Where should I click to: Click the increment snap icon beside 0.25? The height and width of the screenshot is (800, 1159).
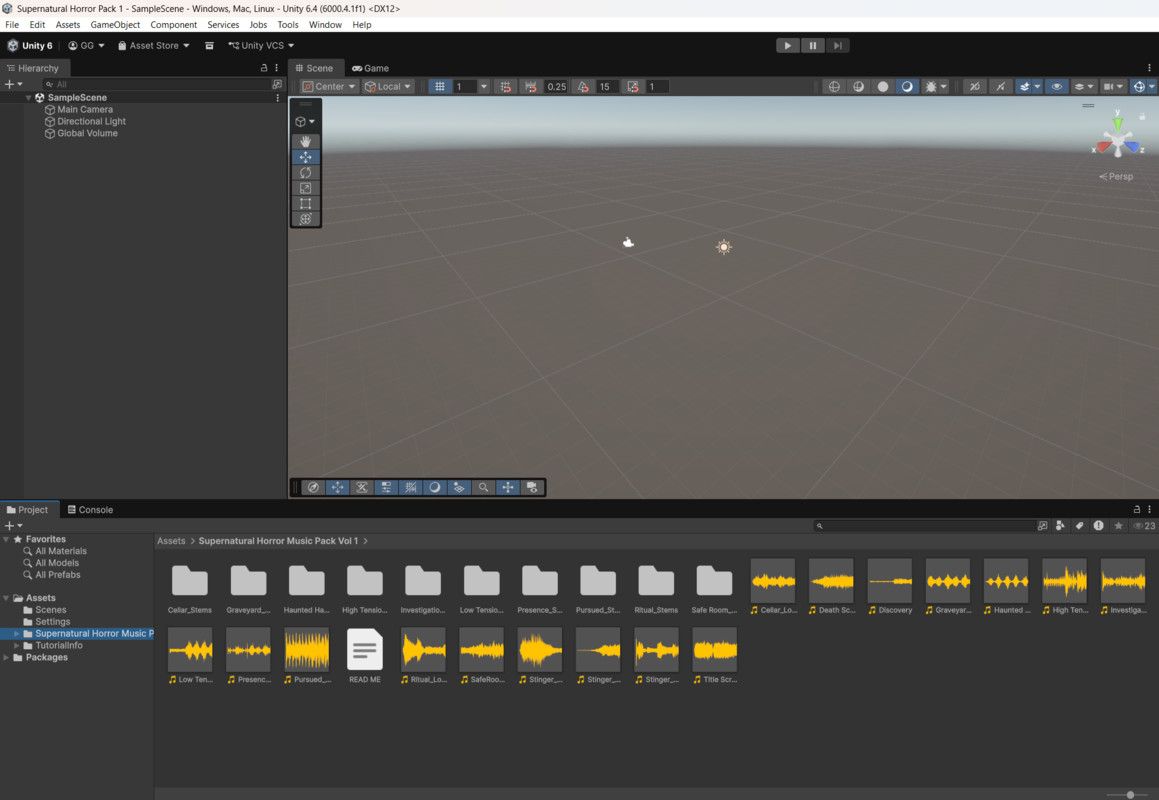531,87
